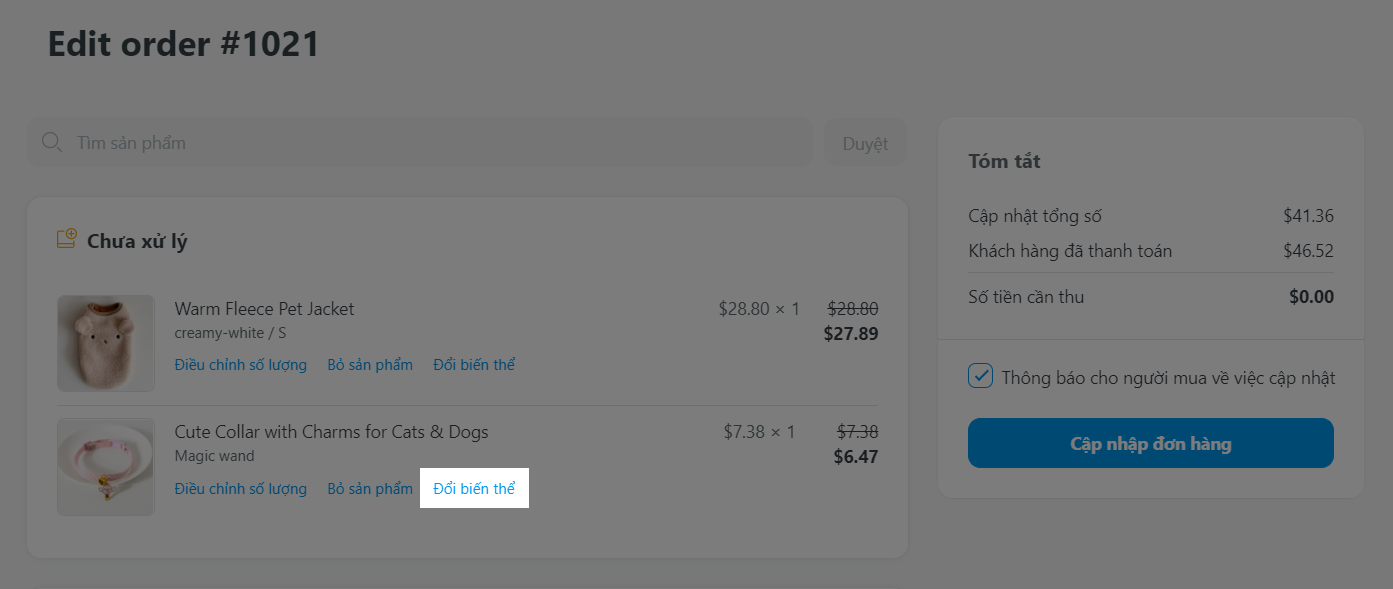Open the Warm Fleece Pet Jacket thumbnail
Viewport: 1393px width, 589px height.
[x=106, y=343]
